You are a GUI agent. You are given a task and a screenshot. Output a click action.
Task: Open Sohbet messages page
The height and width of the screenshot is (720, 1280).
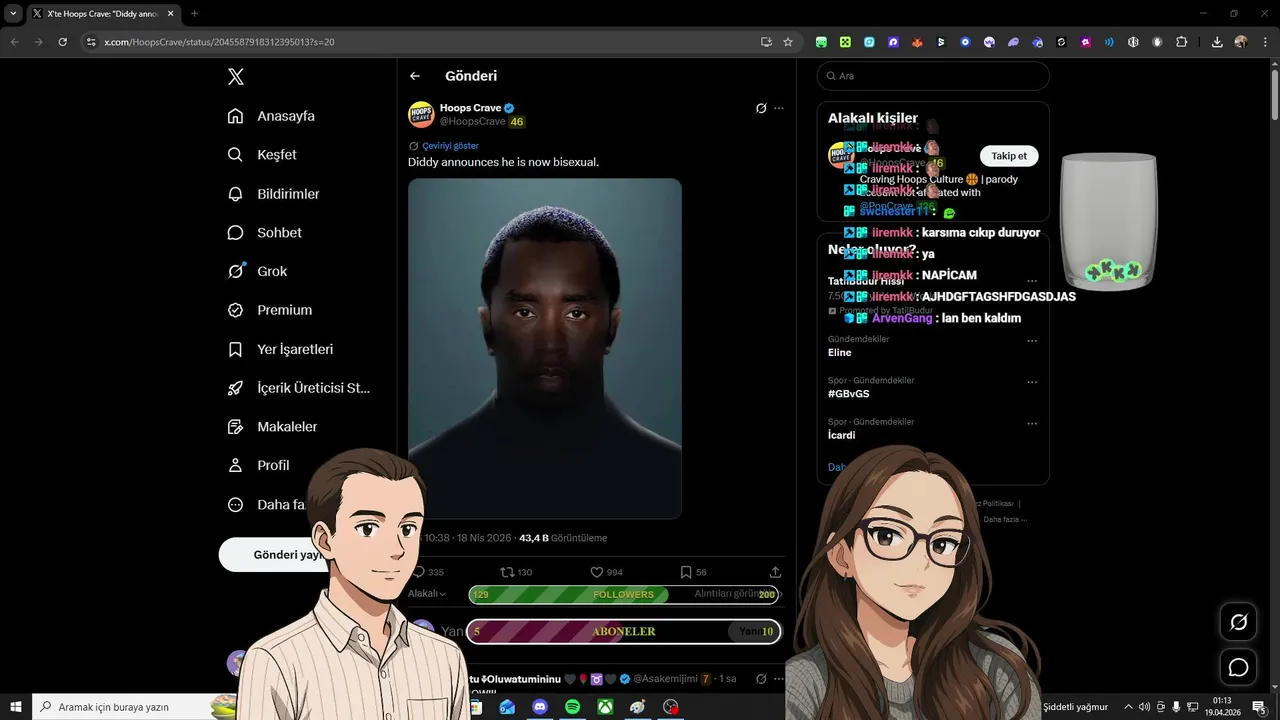265,232
